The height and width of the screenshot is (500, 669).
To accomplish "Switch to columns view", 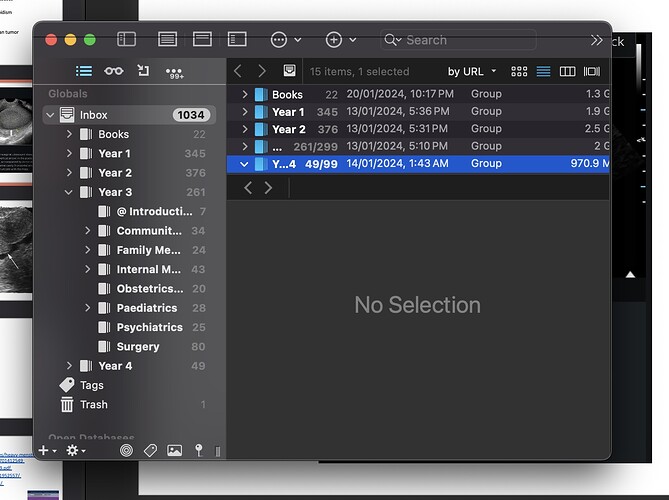I will click(567, 72).
